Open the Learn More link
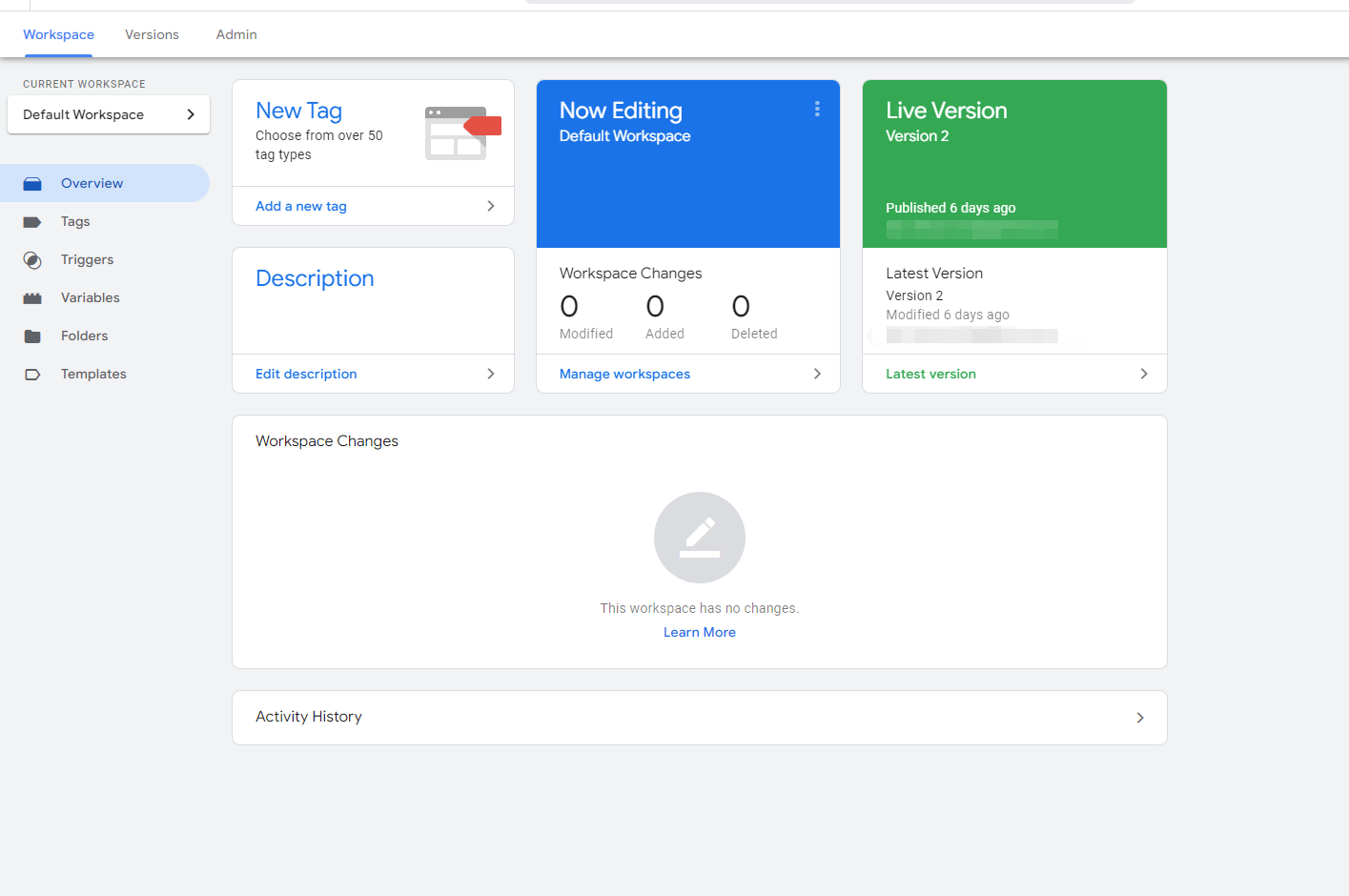The height and width of the screenshot is (896, 1349). pyautogui.click(x=699, y=632)
